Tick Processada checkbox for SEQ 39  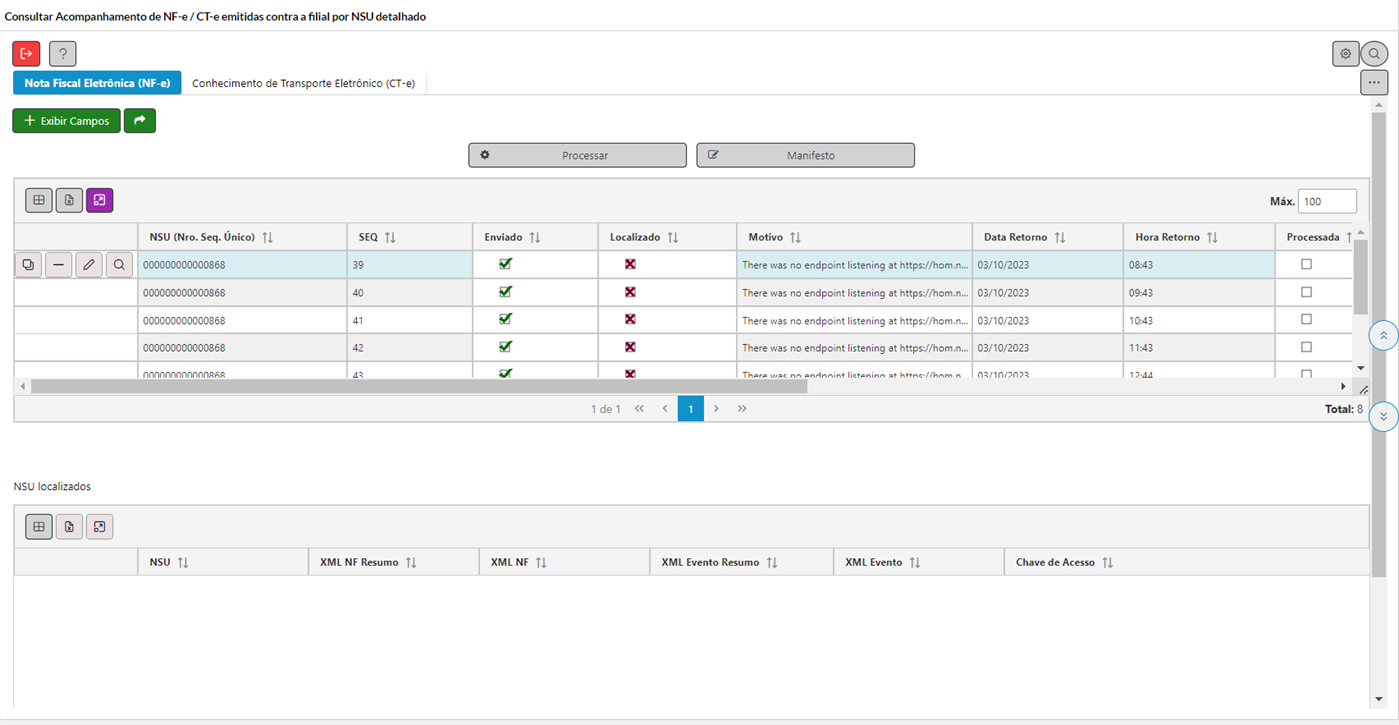tap(1306, 264)
